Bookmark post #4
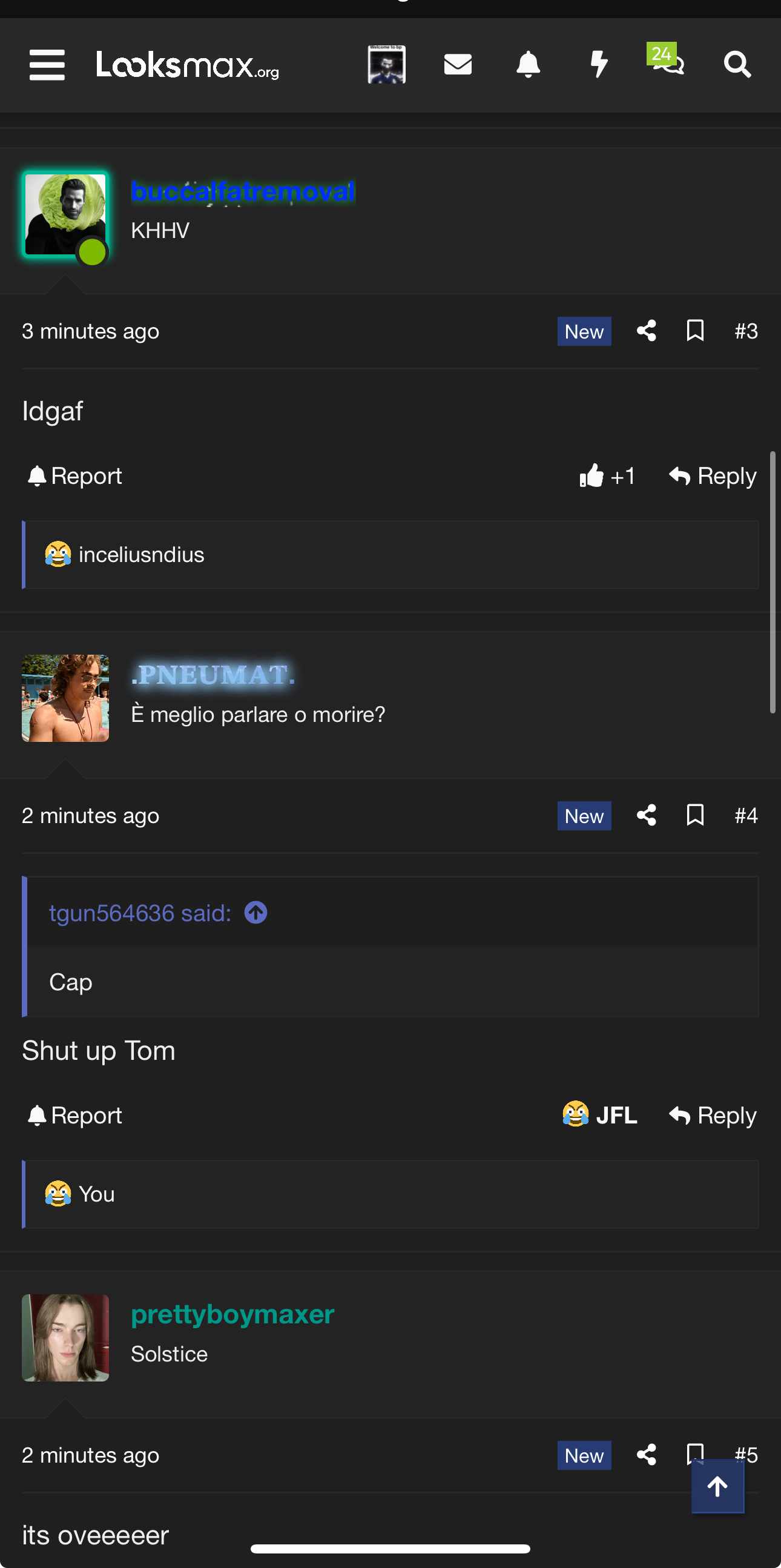 (695, 815)
